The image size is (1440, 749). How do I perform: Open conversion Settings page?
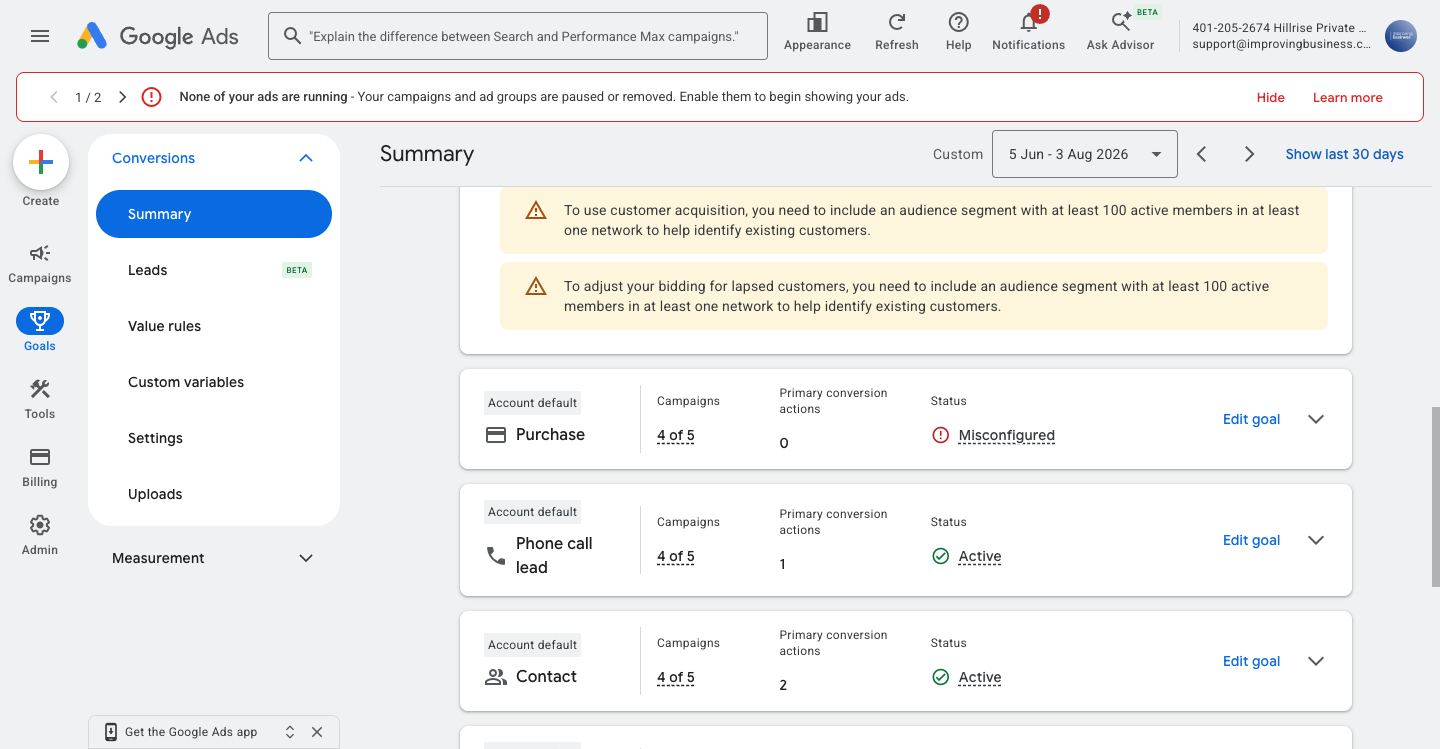tap(214, 438)
